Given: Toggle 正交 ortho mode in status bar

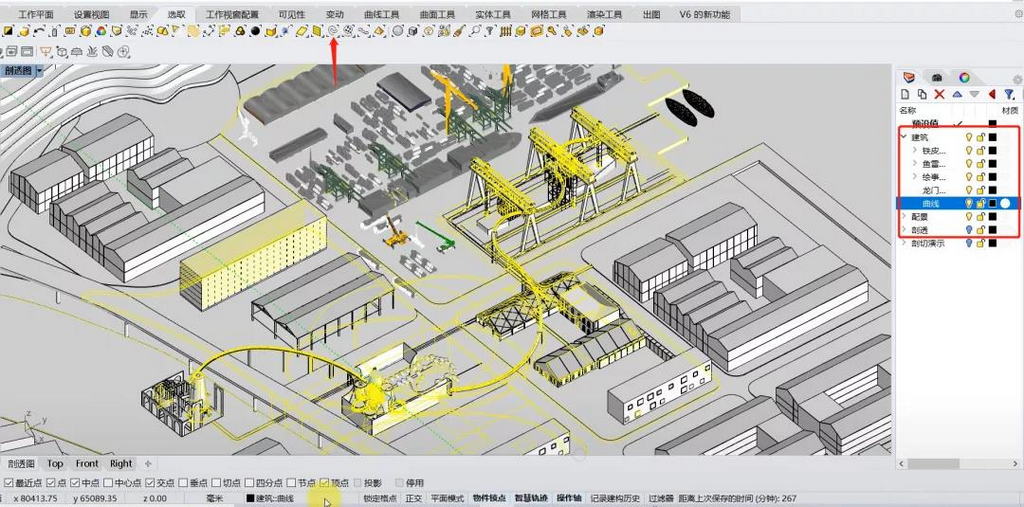Looking at the screenshot, I should click(x=413, y=498).
